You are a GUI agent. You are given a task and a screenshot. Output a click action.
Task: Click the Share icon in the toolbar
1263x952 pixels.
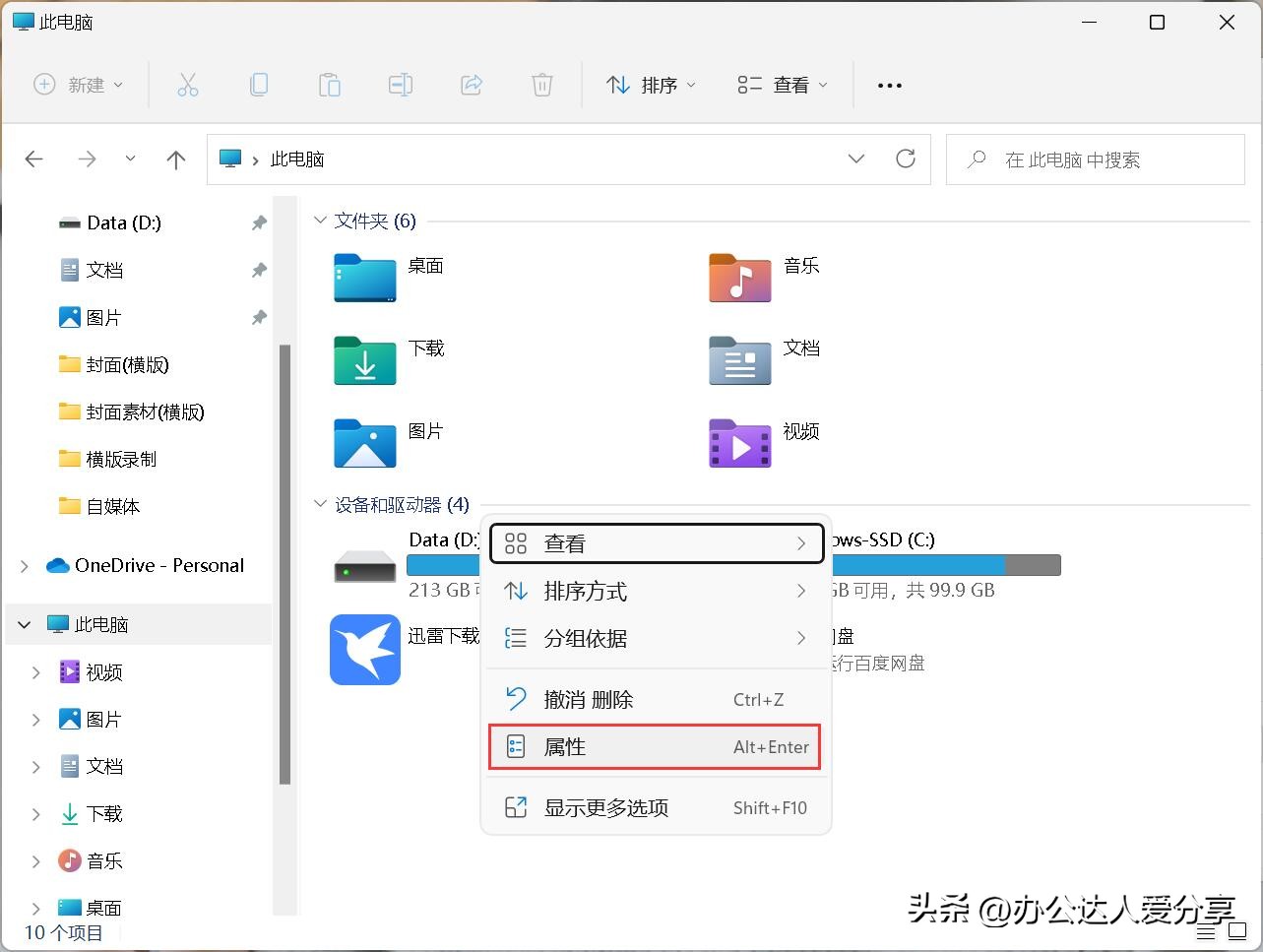(472, 85)
